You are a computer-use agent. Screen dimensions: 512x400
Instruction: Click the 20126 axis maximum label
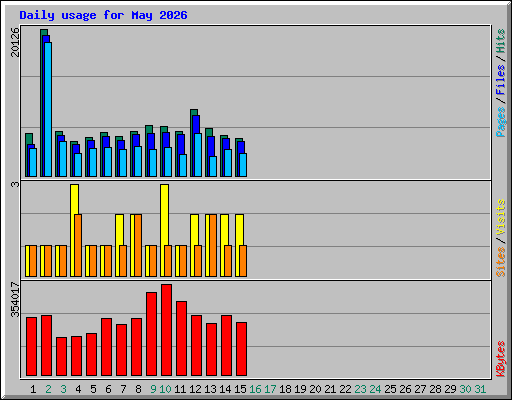15,42
